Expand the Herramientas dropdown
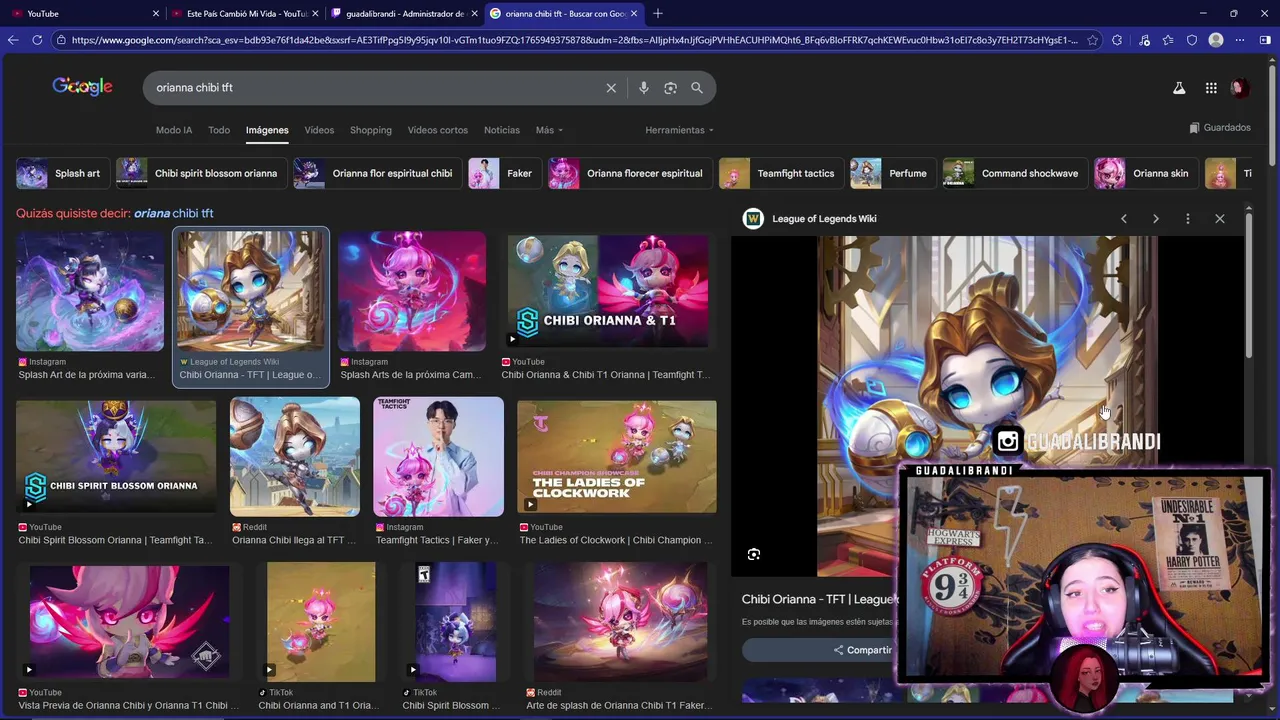The width and height of the screenshot is (1280, 720). [x=680, y=130]
